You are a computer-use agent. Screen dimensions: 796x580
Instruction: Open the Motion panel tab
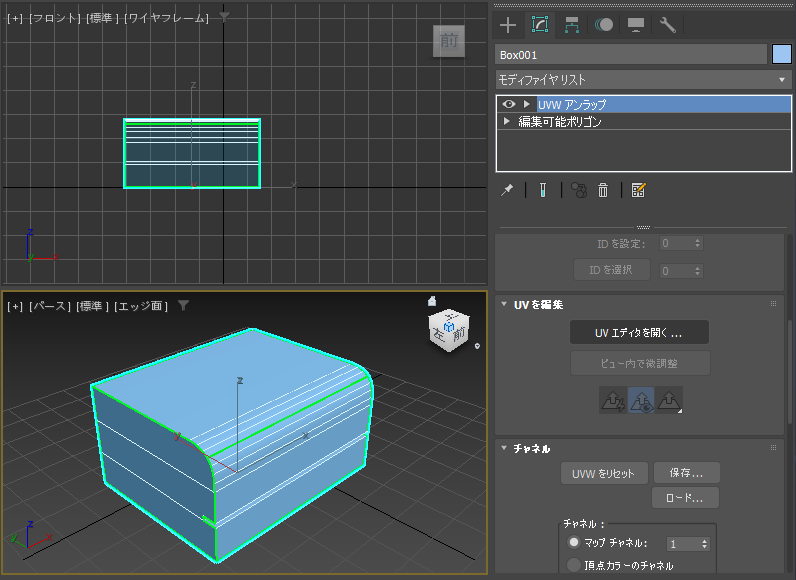(604, 25)
